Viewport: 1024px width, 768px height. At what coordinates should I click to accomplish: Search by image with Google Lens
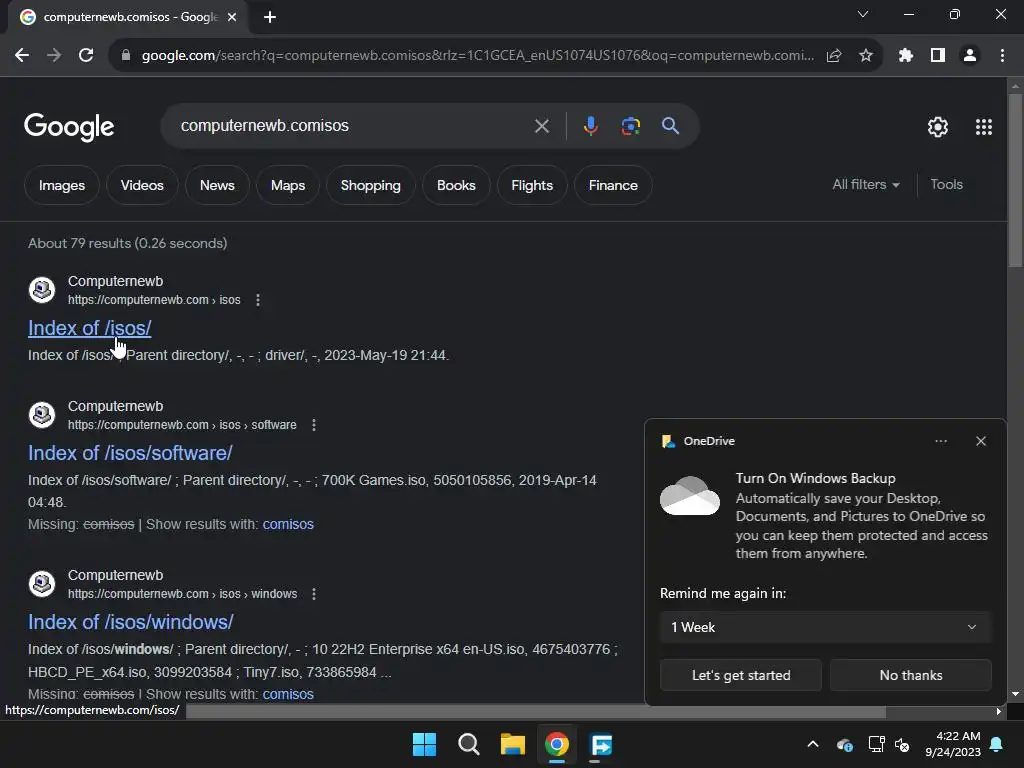[630, 126]
